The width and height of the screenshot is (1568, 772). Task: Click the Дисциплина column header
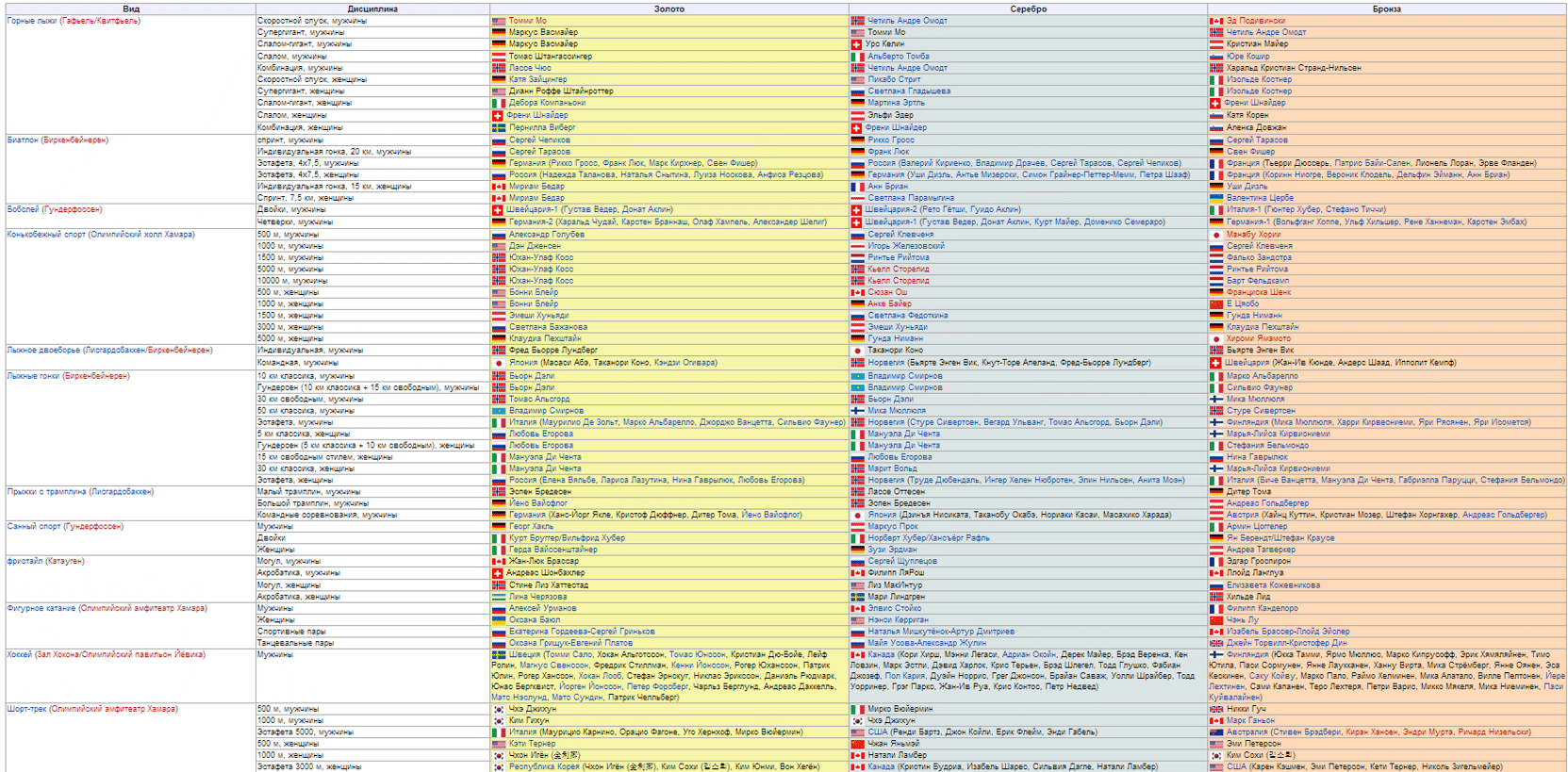click(x=372, y=9)
